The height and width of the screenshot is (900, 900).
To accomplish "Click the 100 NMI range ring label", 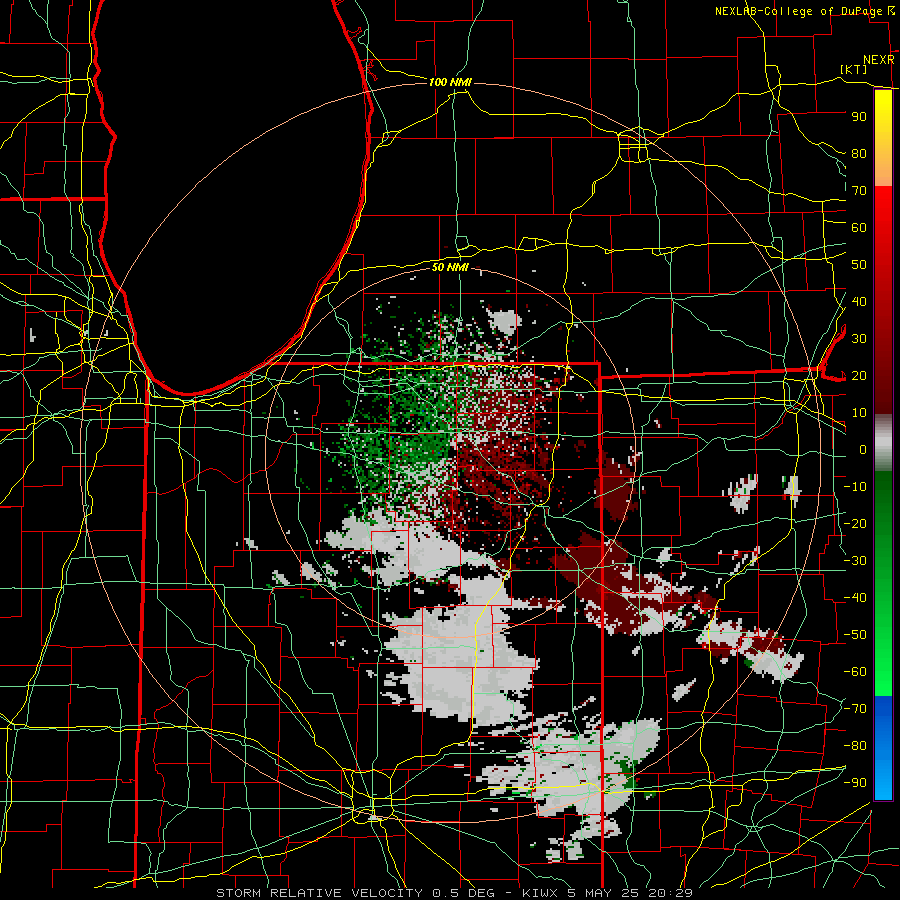I will 451,83.
